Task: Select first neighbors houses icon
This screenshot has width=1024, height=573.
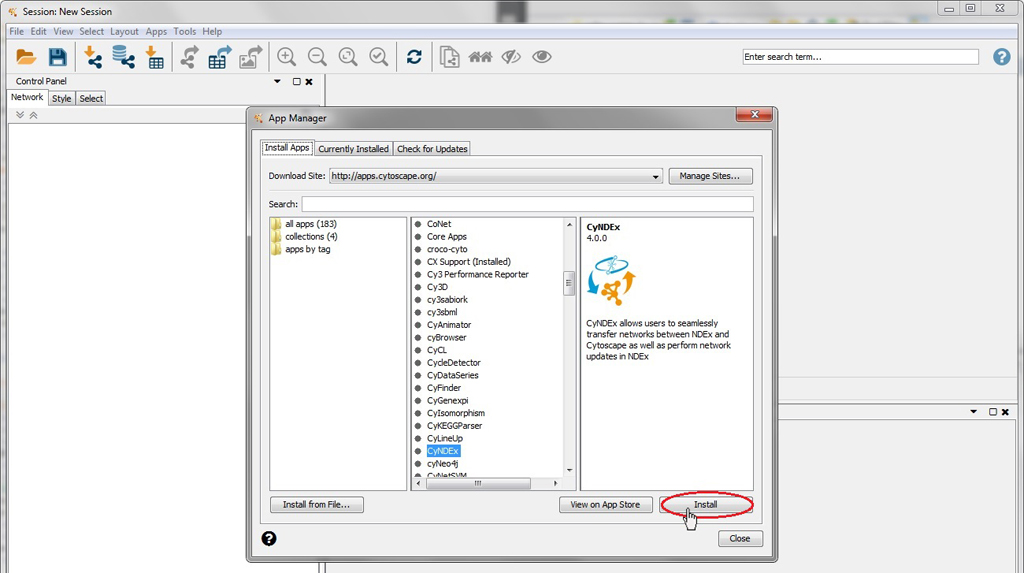Action: pyautogui.click(x=480, y=57)
